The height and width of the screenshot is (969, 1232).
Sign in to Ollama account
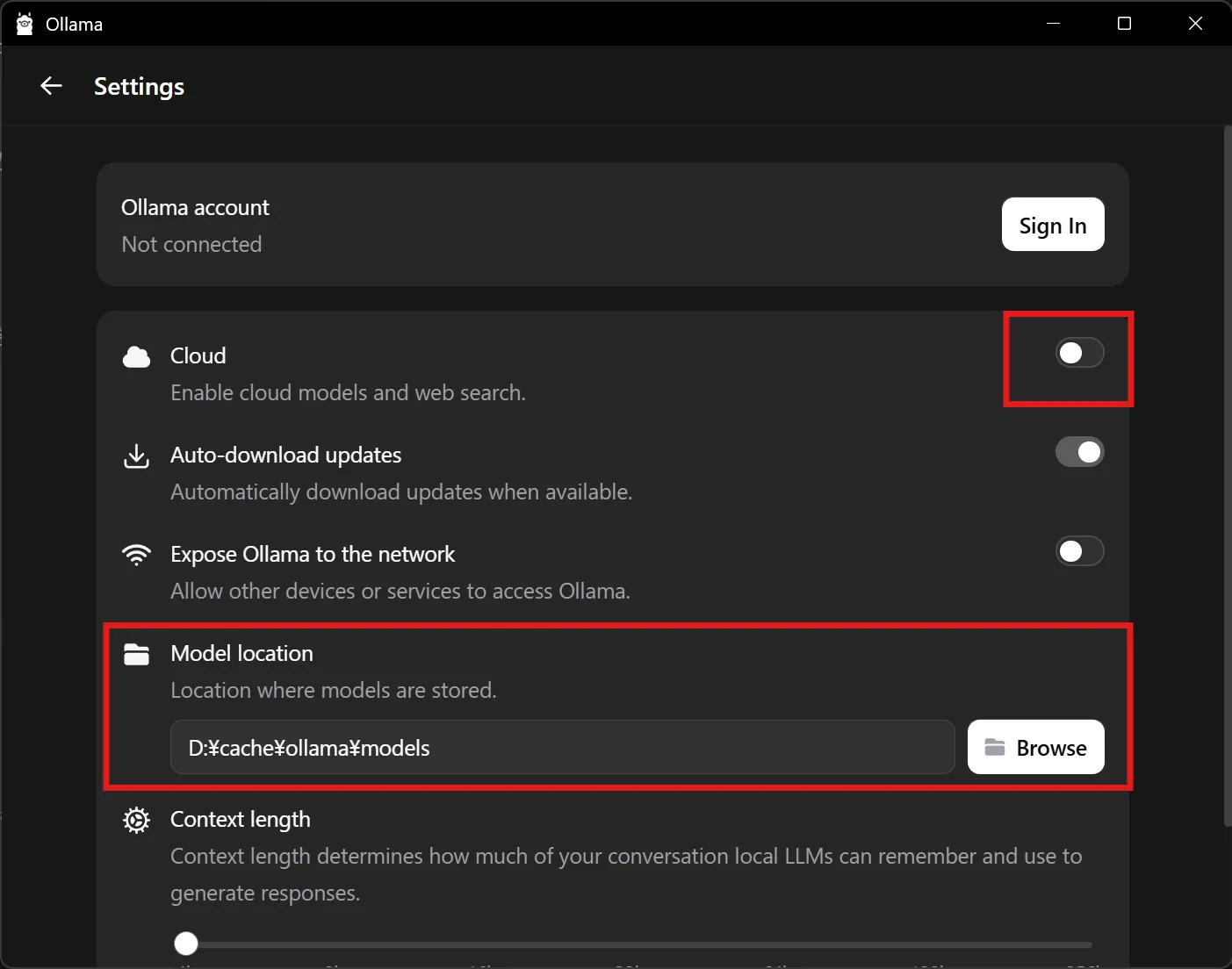point(1053,225)
